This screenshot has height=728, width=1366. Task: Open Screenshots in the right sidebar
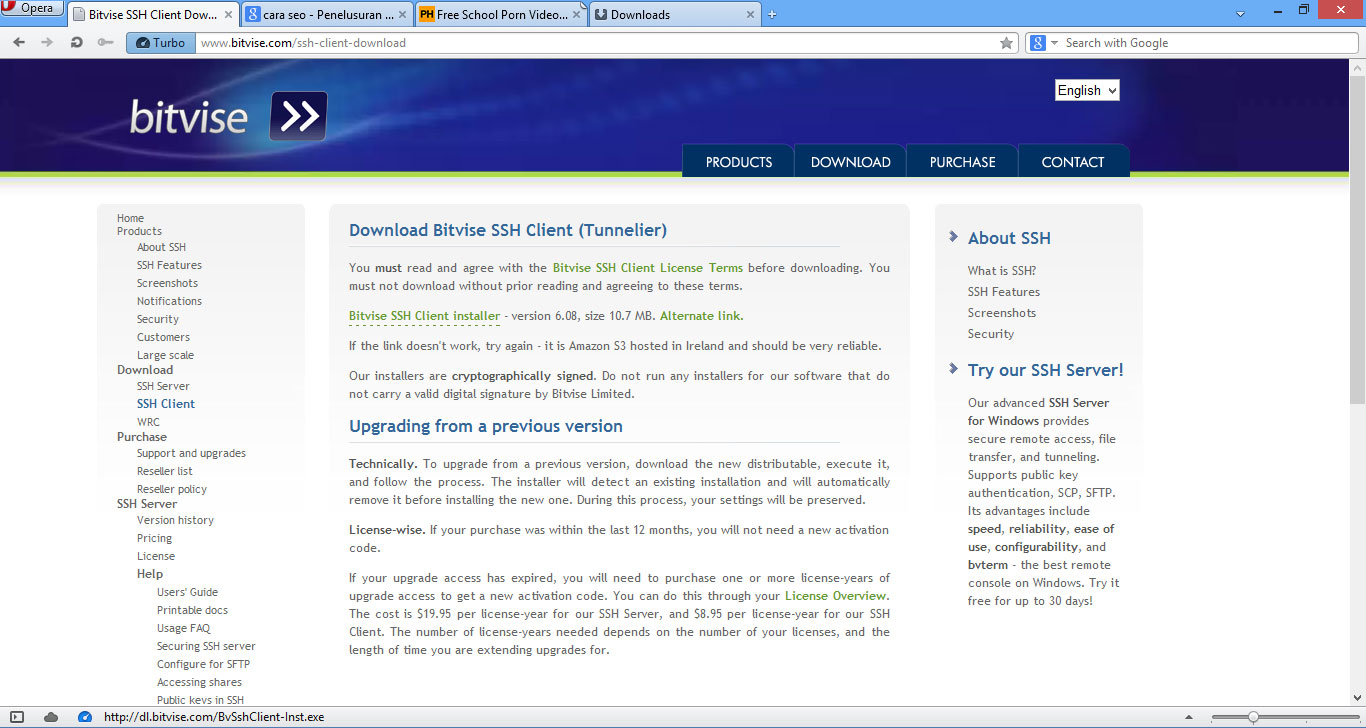pos(1002,313)
